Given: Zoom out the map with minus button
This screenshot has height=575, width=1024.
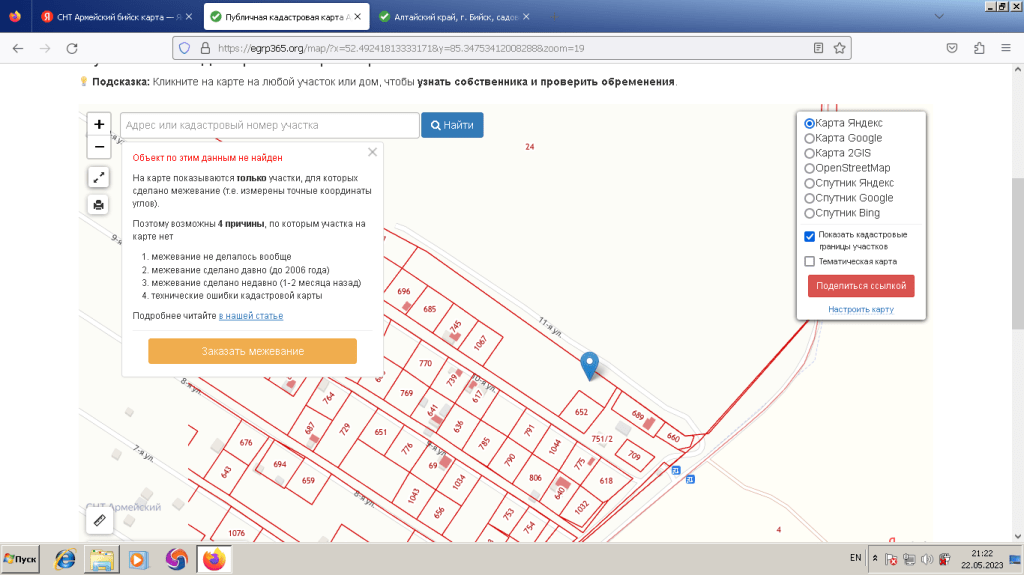Looking at the screenshot, I should coord(99,147).
